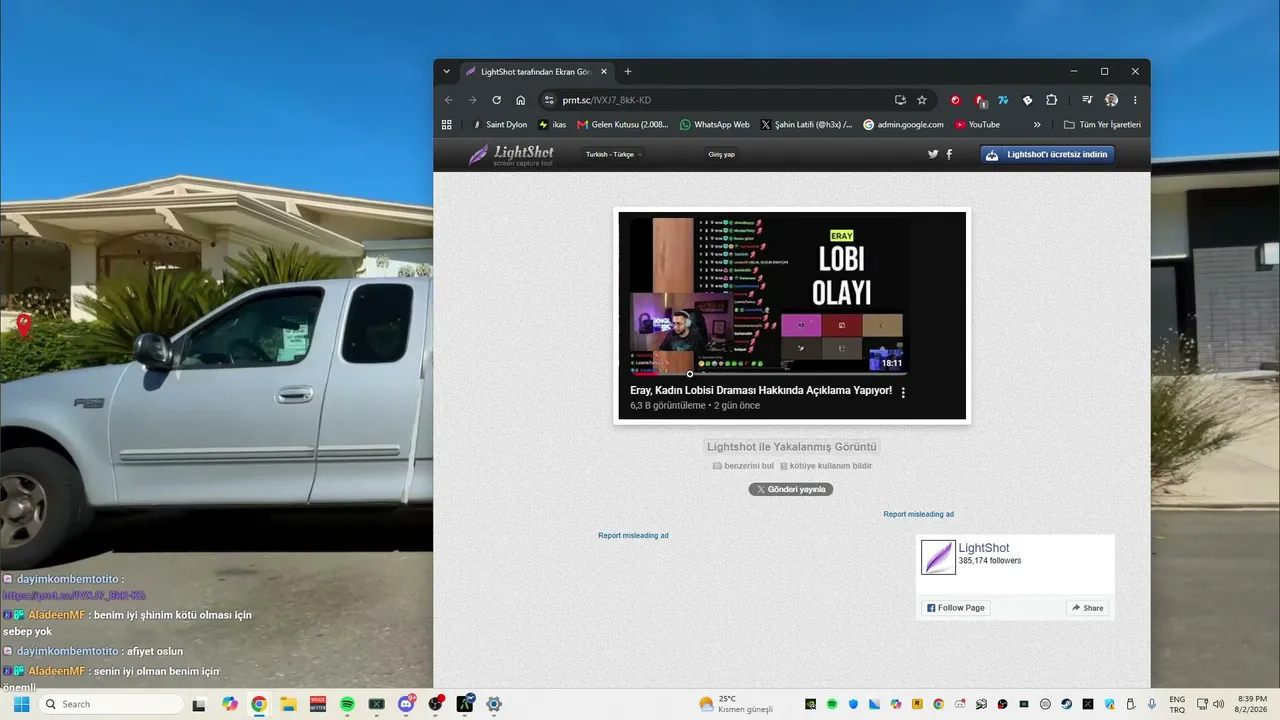1280x720 pixels.
Task: Open the Windows Start menu
Action: 21,704
